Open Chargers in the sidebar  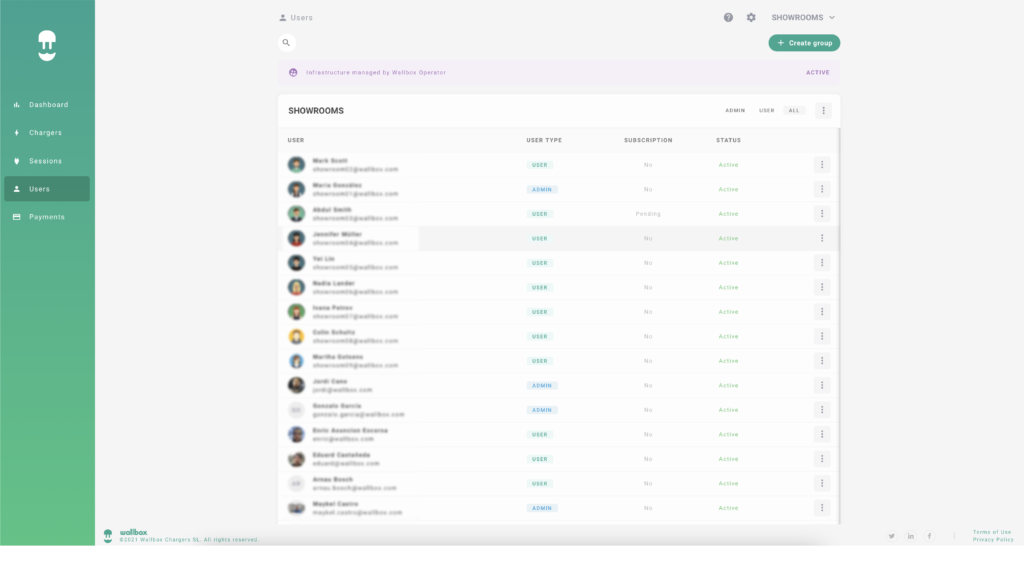click(x=47, y=133)
